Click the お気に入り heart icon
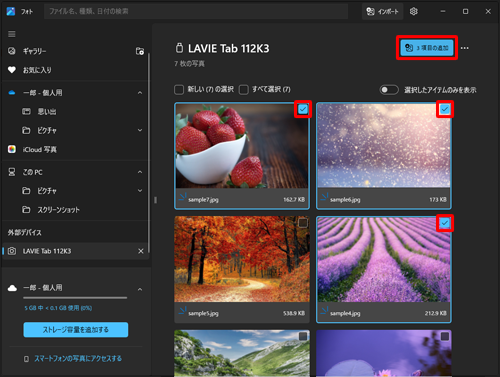500x377 pixels. tap(12, 70)
